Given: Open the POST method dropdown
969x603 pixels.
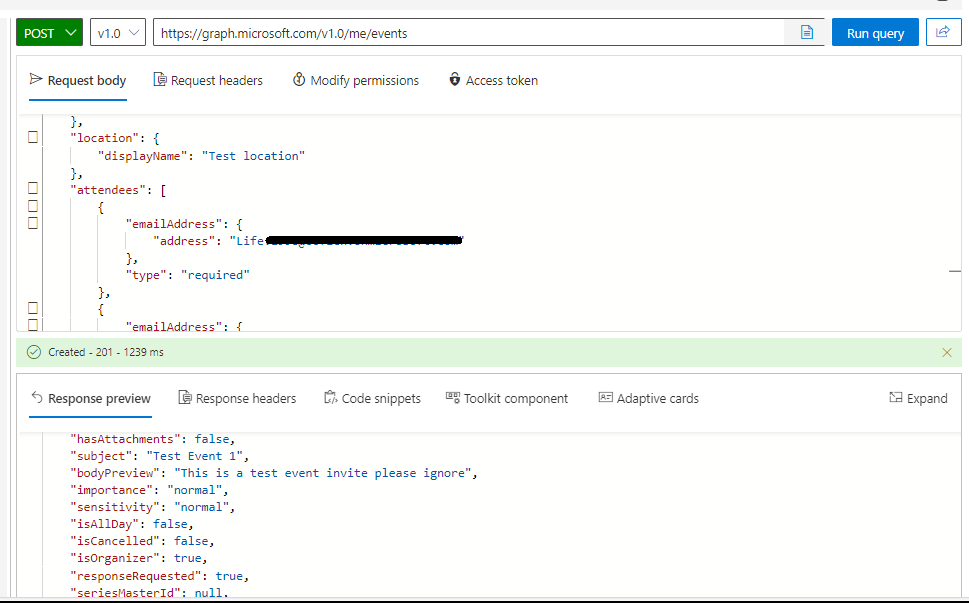Looking at the screenshot, I should point(48,31).
